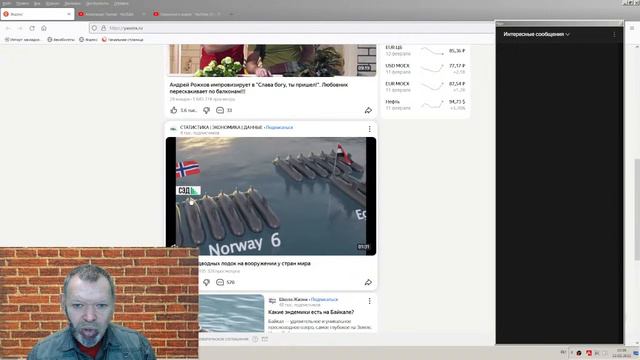Open the Андрей Рожков video title
This screenshot has height=360, width=640.
[259, 88]
